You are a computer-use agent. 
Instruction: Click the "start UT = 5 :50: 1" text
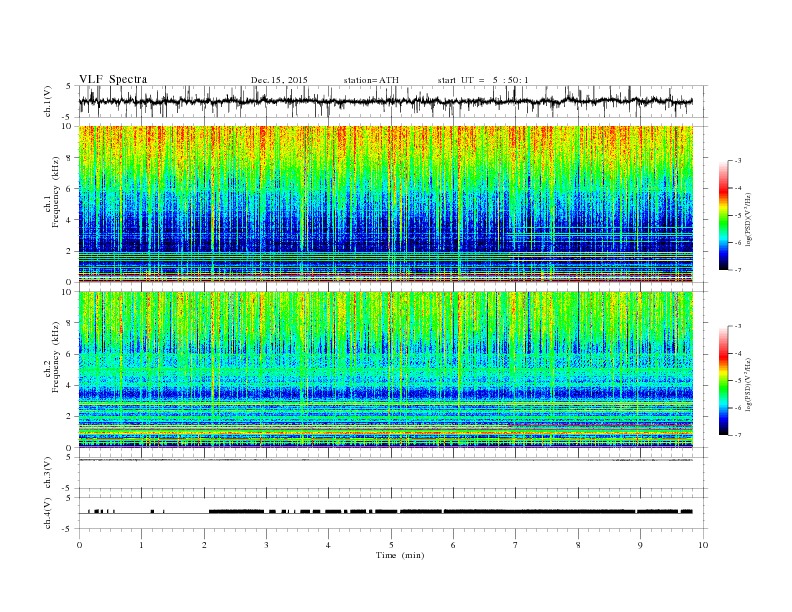tap(483, 80)
